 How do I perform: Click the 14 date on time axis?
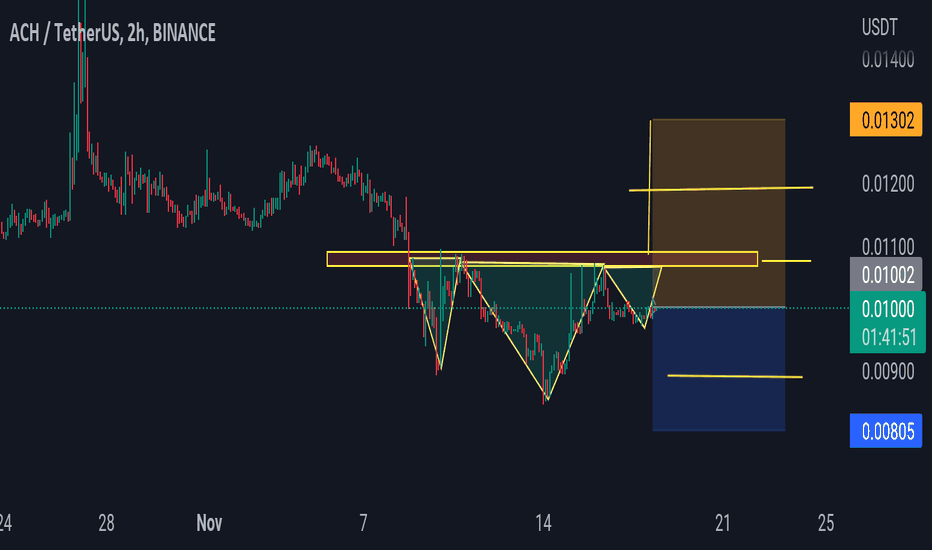click(543, 523)
